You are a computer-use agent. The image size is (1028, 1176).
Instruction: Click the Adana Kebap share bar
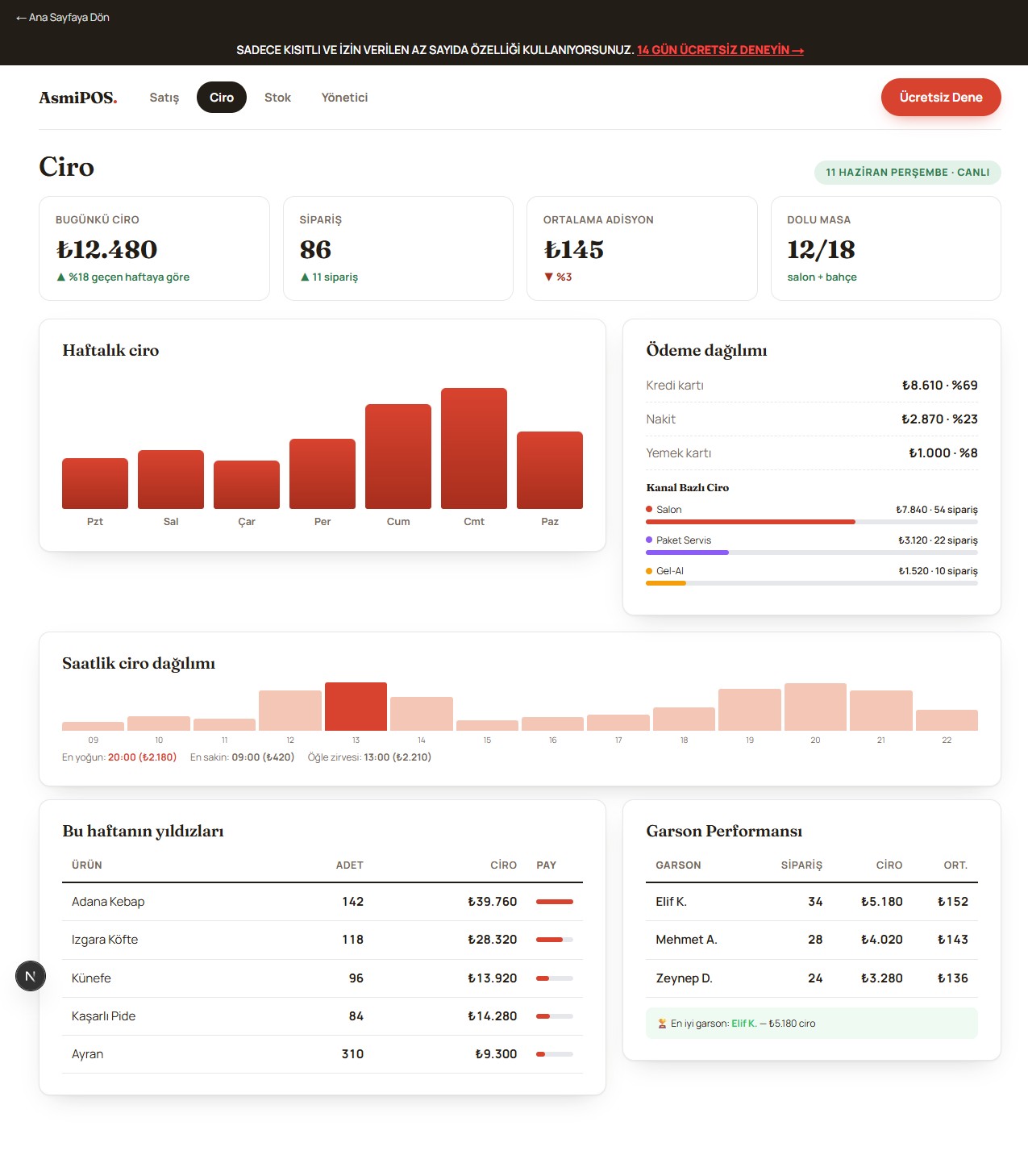[x=555, y=902]
